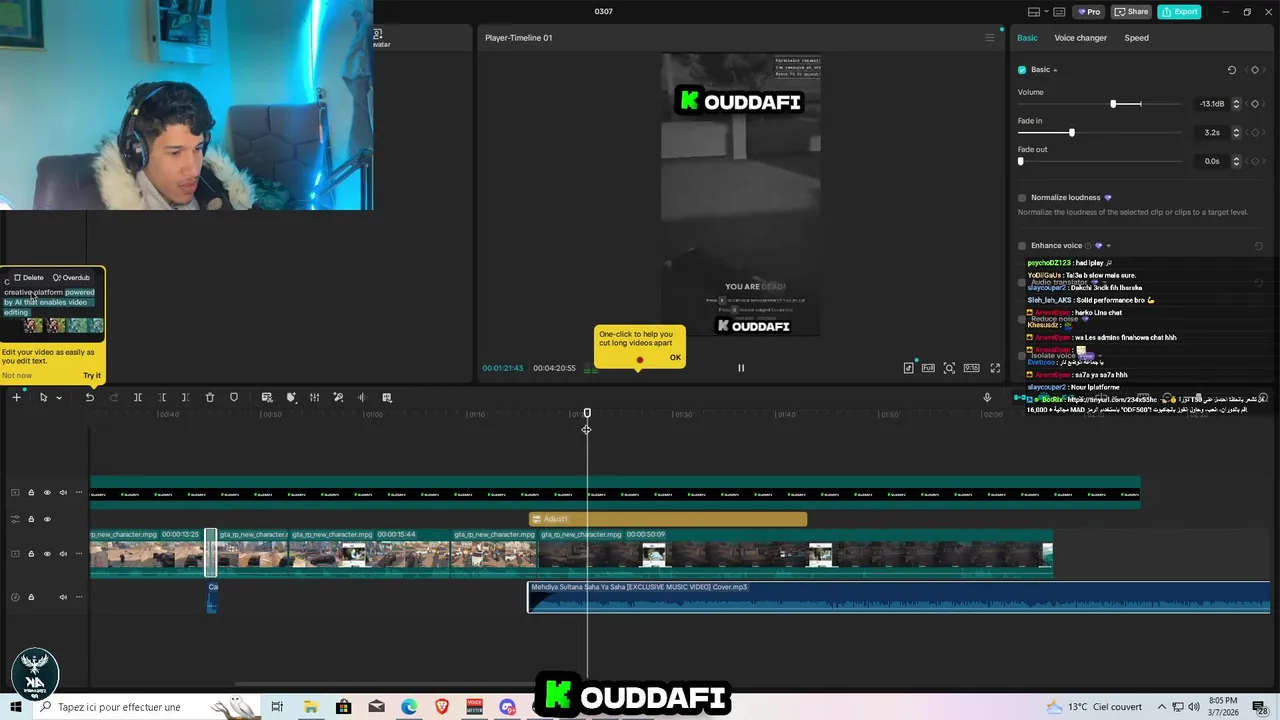The image size is (1280, 720).
Task: Collapse the Basic section arrow
Action: [1055, 70]
